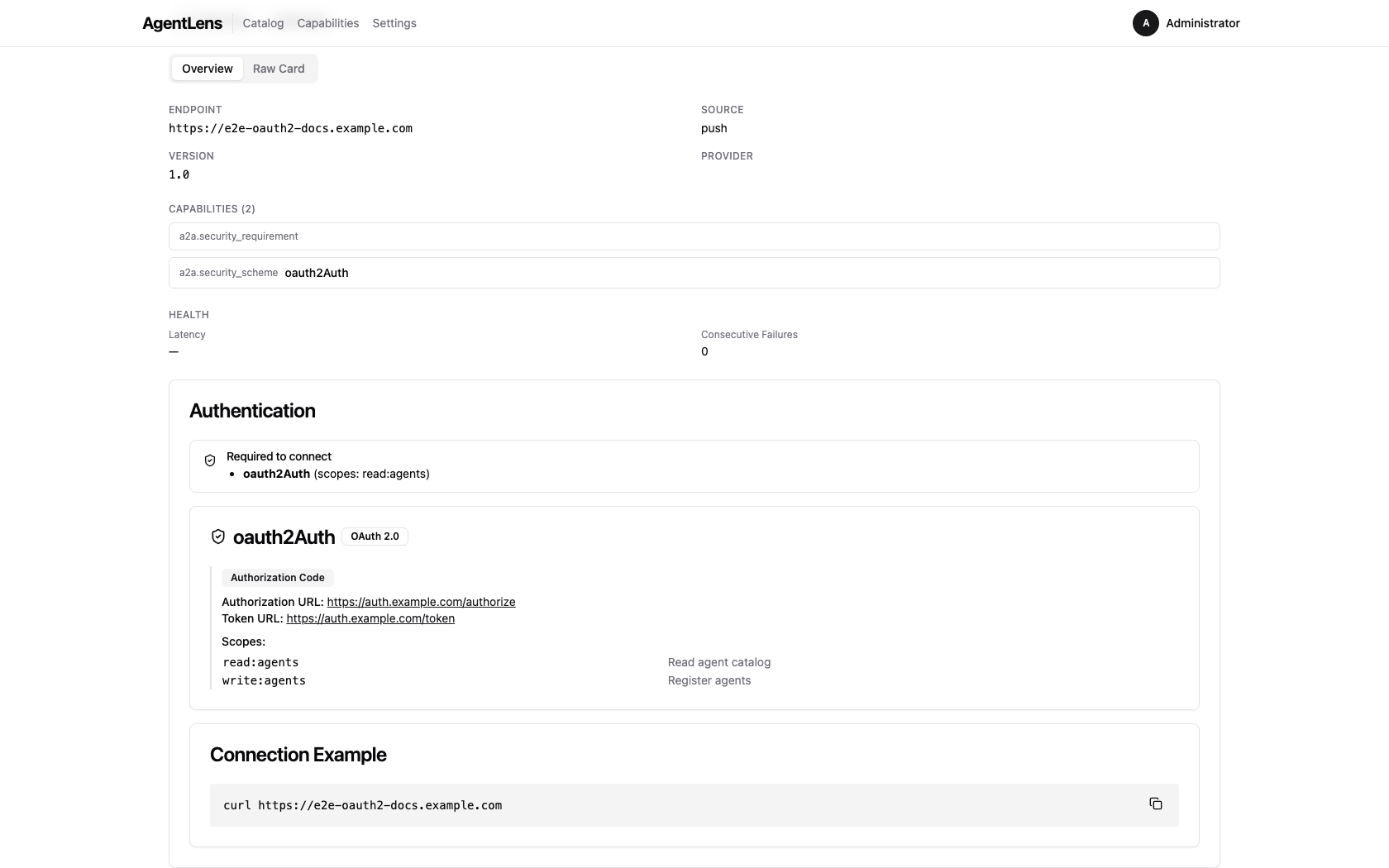Open the Catalog navigation item
The height and width of the screenshot is (868, 1389).
262,23
